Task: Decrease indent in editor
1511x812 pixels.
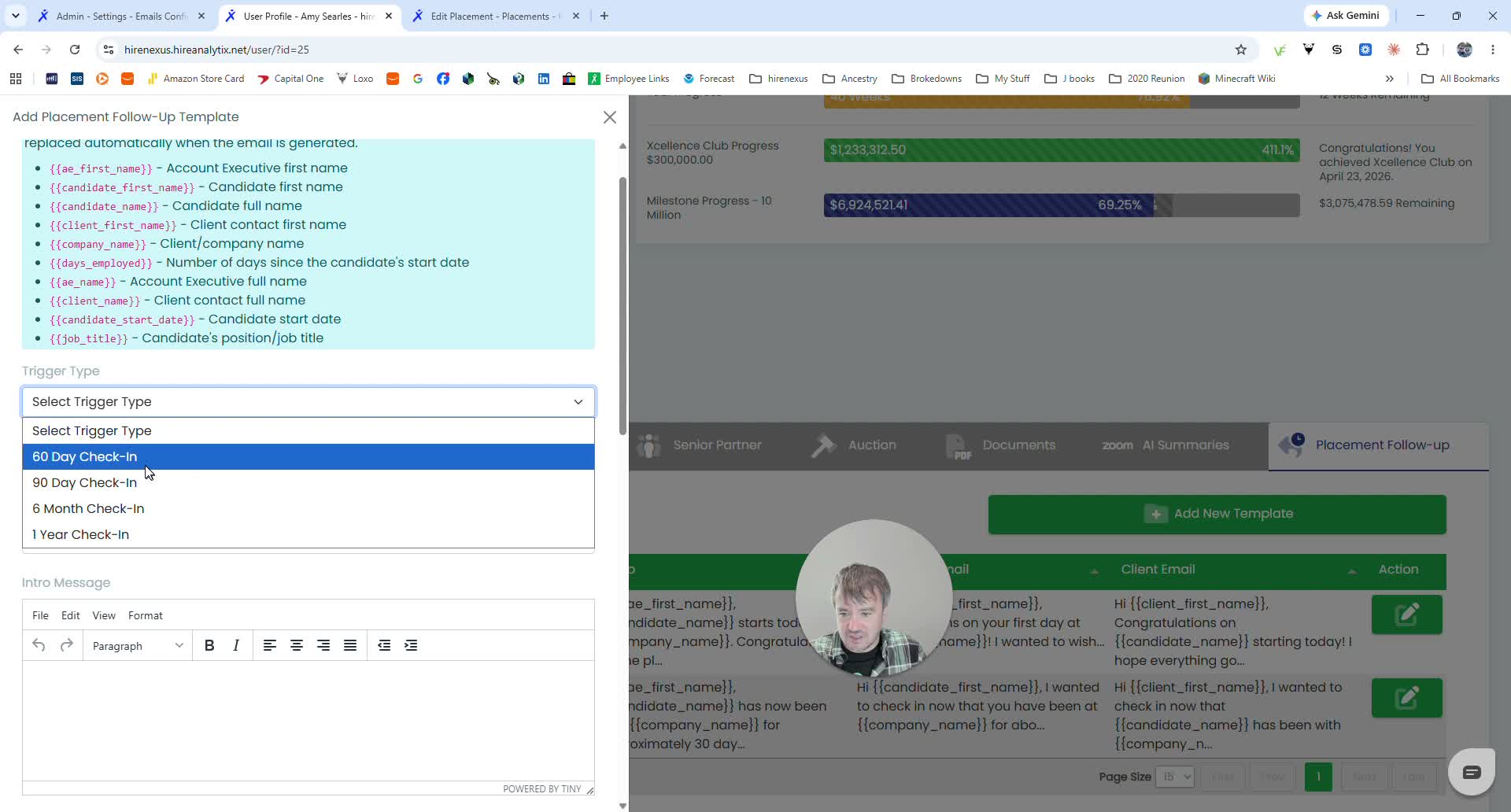Action: pyautogui.click(x=384, y=645)
